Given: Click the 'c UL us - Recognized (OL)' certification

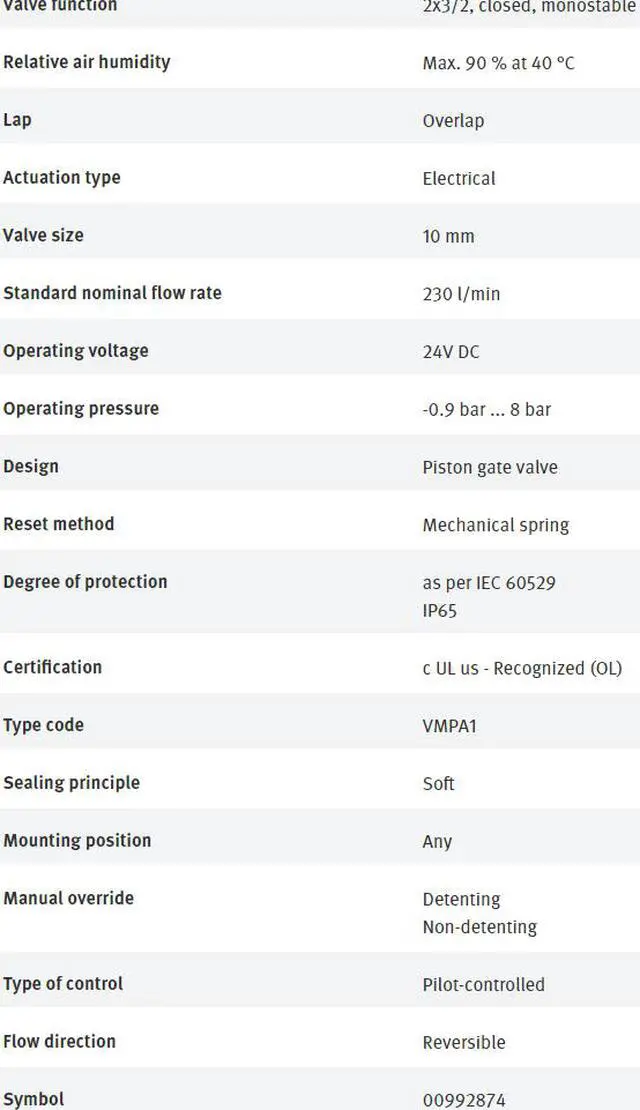Looking at the screenshot, I should tap(522, 668).
